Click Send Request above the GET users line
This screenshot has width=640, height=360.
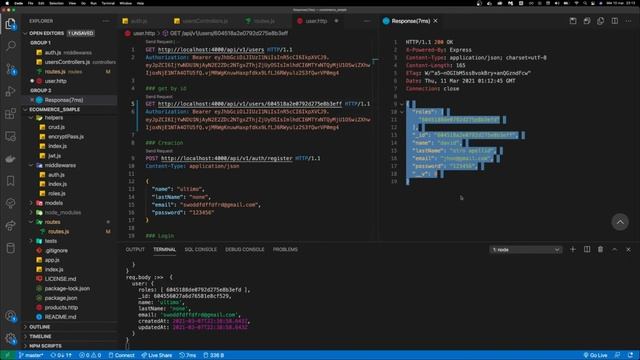(x=160, y=42)
